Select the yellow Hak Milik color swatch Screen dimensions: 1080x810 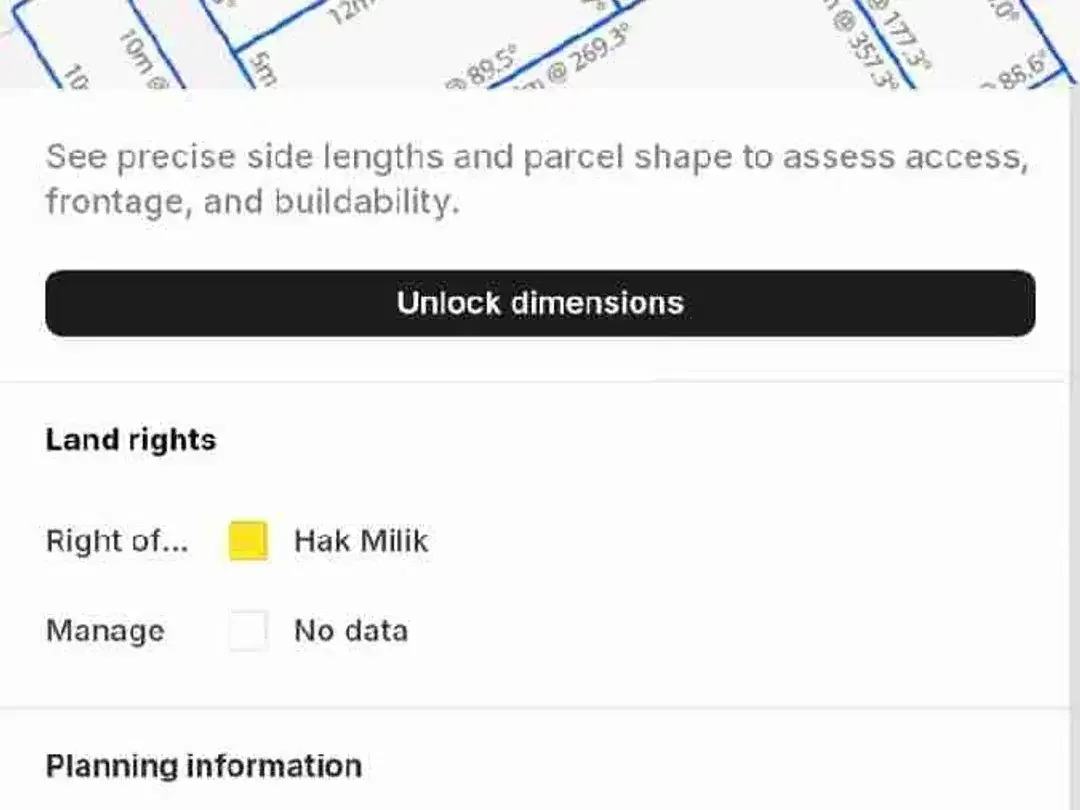[248, 541]
